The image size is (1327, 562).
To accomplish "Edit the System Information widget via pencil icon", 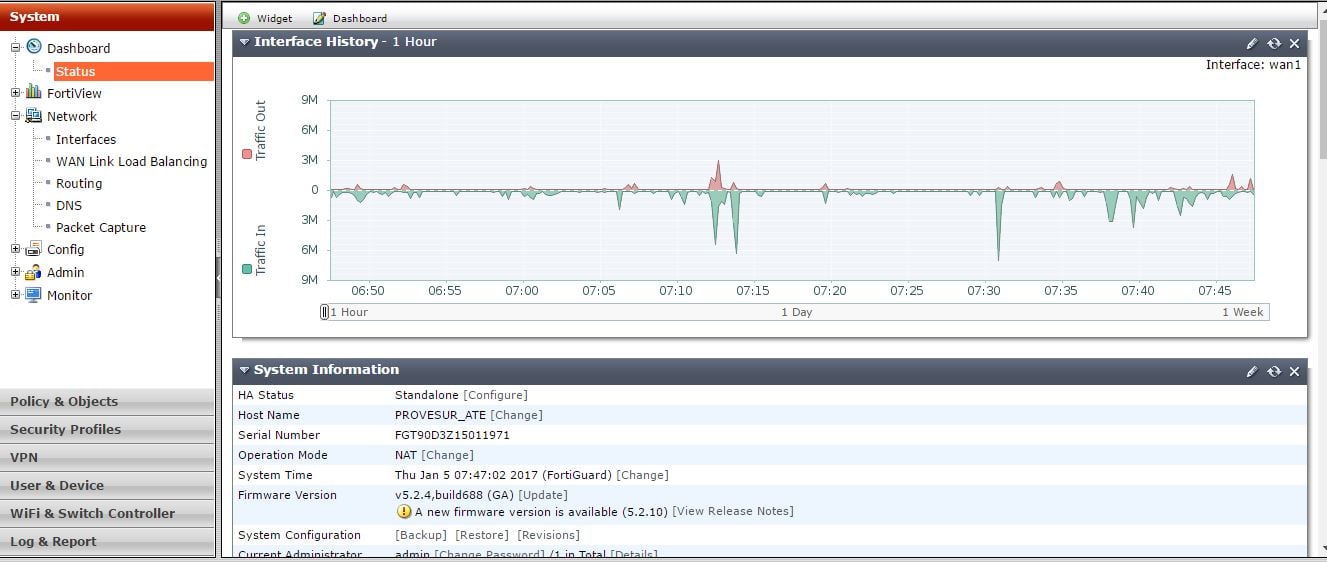I will [1252, 371].
